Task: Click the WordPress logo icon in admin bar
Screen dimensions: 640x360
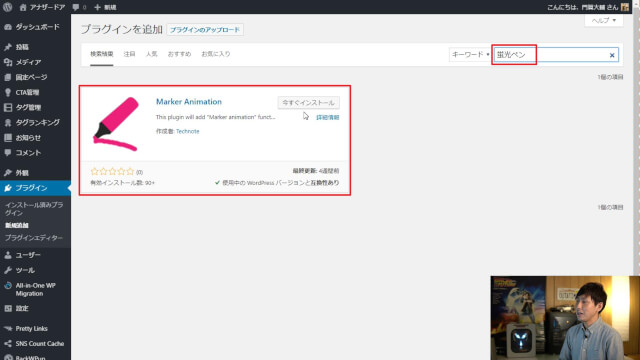Action: 7,7
